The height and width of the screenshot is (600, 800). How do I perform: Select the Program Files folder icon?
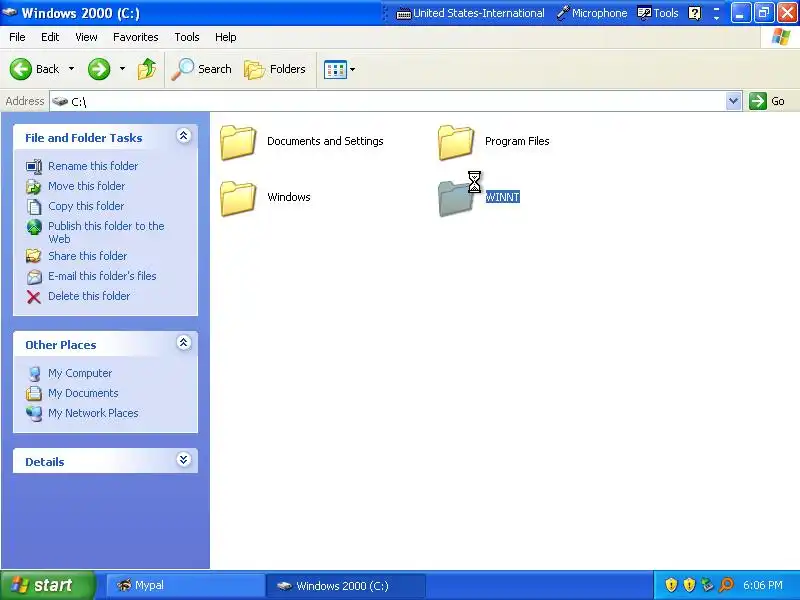456,142
